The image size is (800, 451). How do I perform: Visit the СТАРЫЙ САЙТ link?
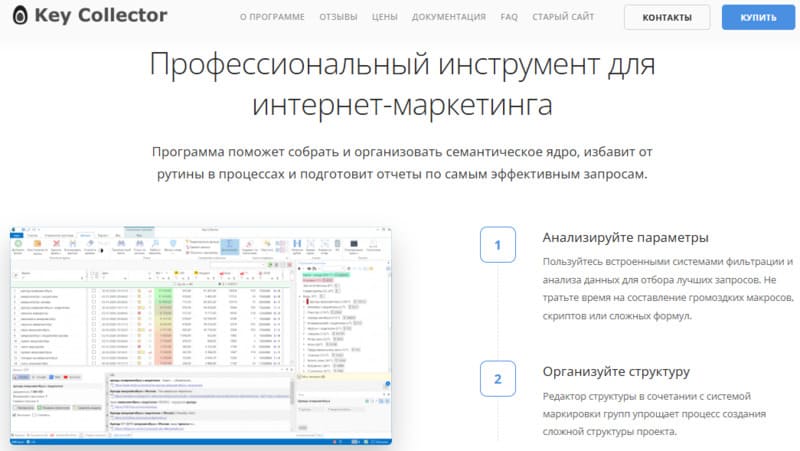563,17
